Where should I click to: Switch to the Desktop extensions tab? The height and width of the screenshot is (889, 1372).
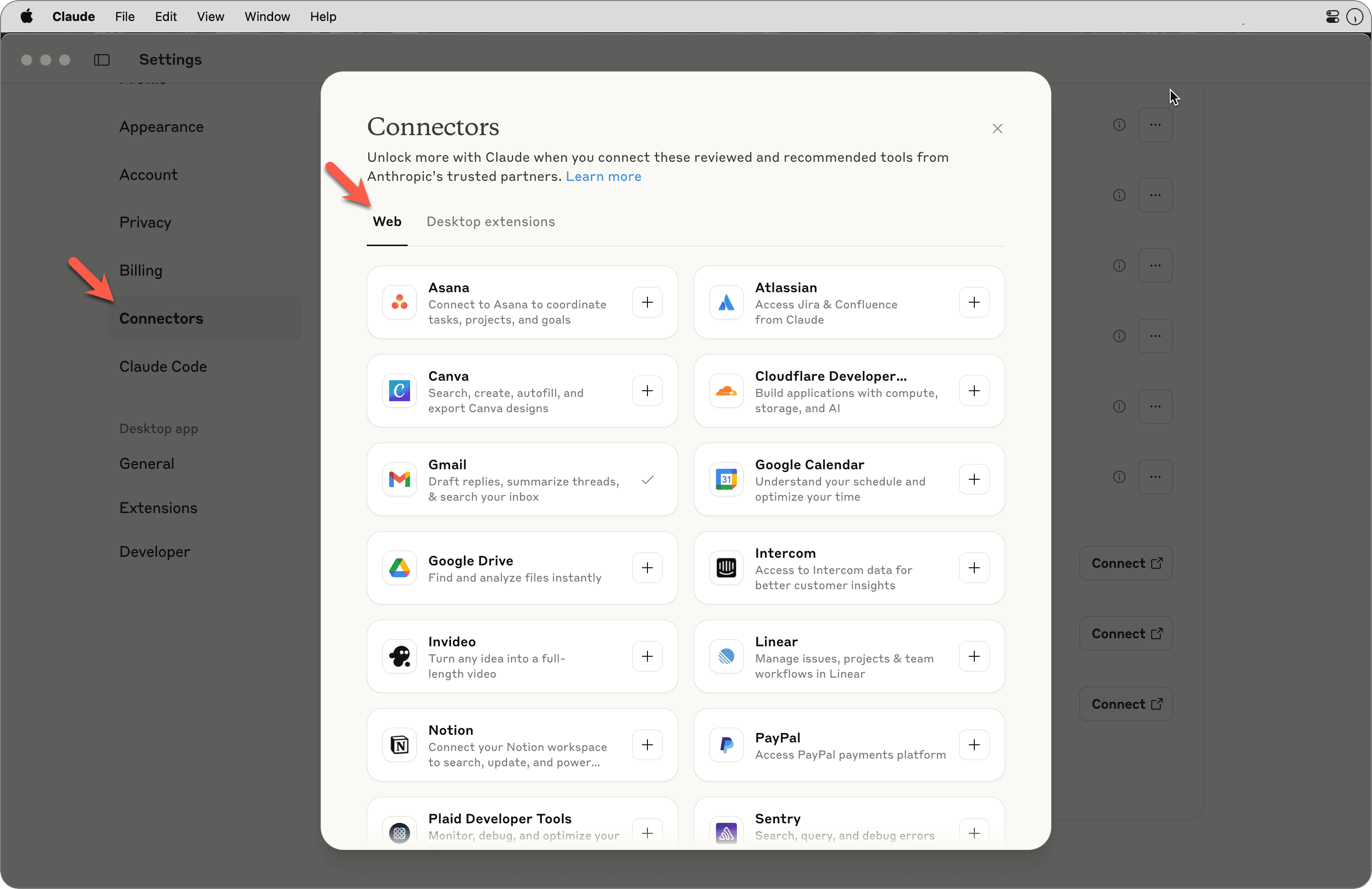coord(490,222)
